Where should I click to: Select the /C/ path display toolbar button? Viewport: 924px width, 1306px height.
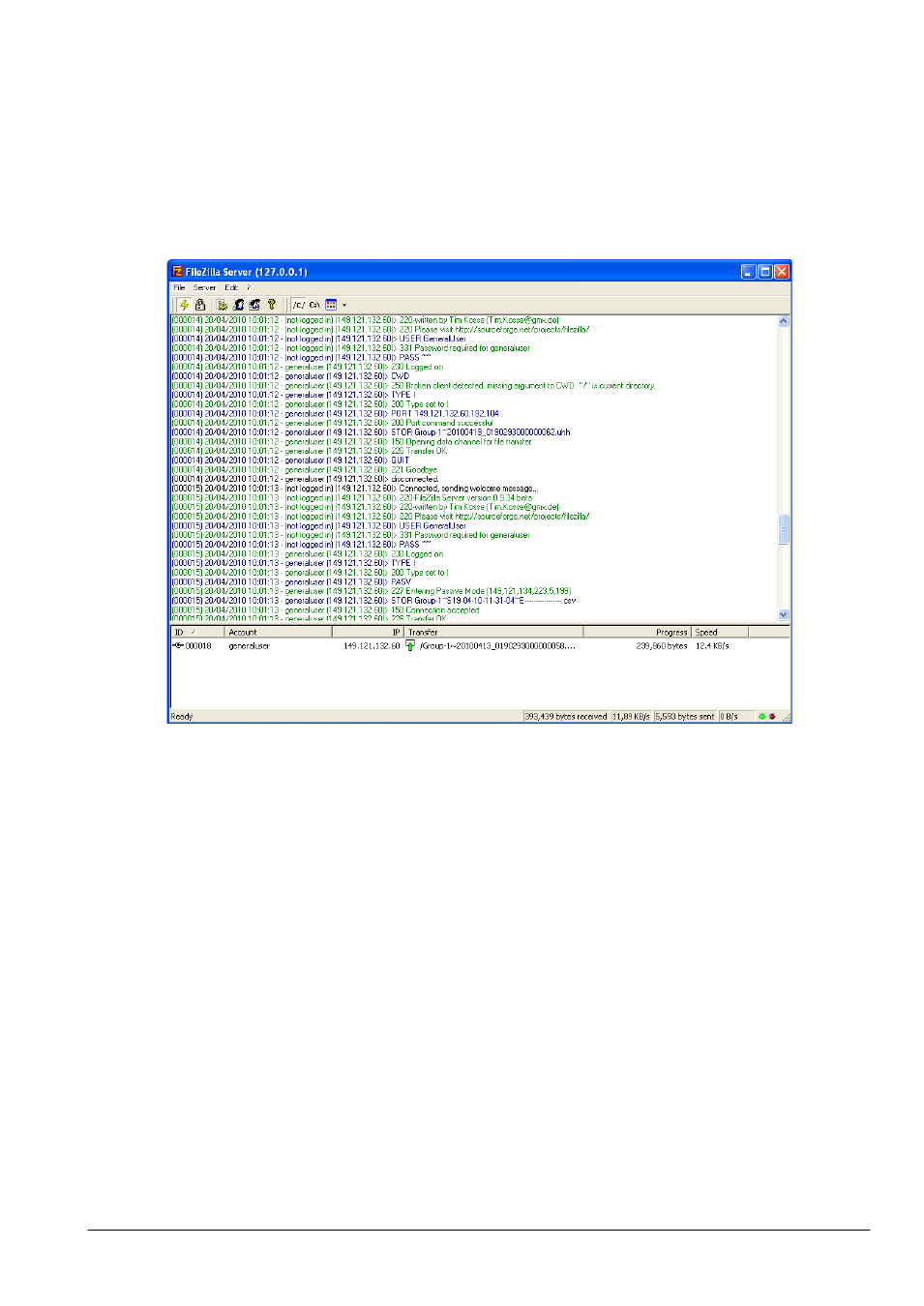pyautogui.click(x=299, y=305)
